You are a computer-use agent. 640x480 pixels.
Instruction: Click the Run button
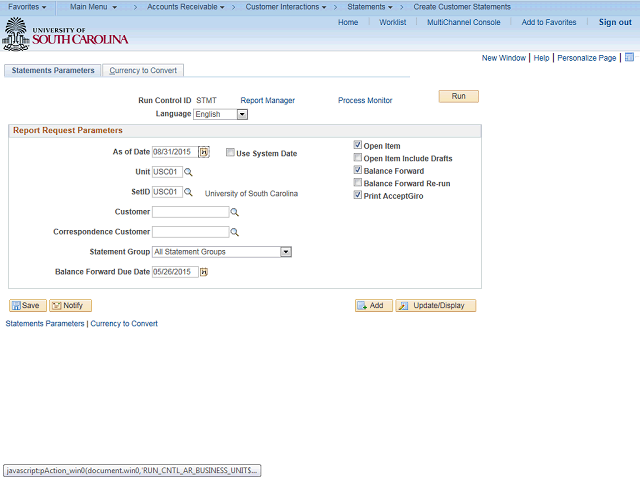pos(458,96)
